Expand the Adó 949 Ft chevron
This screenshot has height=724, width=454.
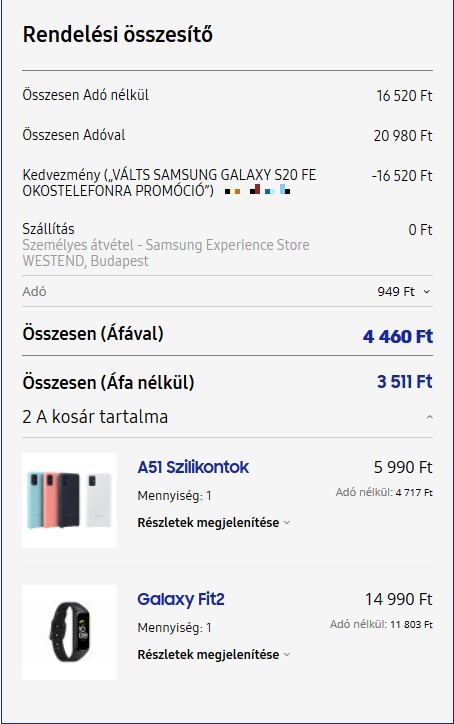tap(427, 292)
